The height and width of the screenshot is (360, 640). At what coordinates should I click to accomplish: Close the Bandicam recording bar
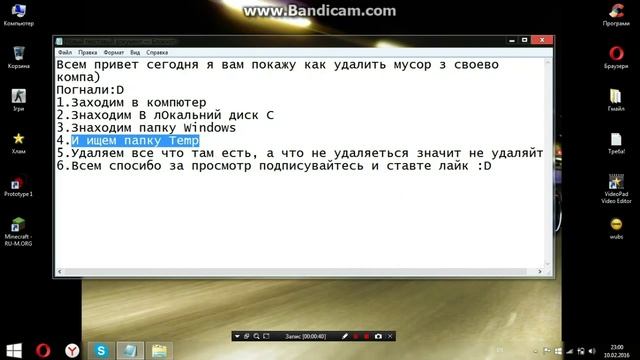point(390,336)
